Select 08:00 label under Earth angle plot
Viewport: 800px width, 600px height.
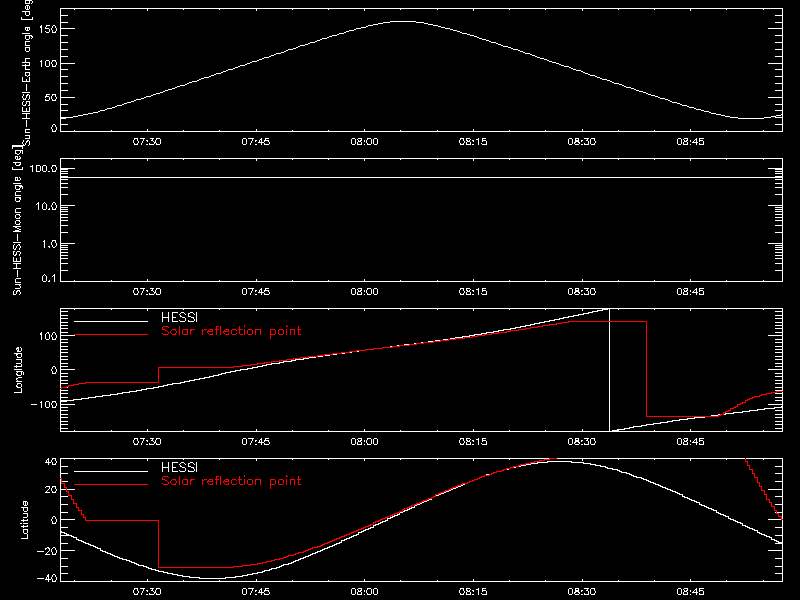click(364, 142)
